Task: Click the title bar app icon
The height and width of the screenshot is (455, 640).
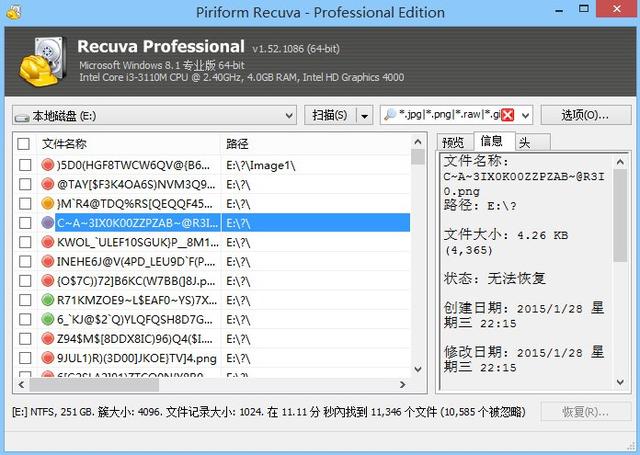Action: [x=14, y=11]
